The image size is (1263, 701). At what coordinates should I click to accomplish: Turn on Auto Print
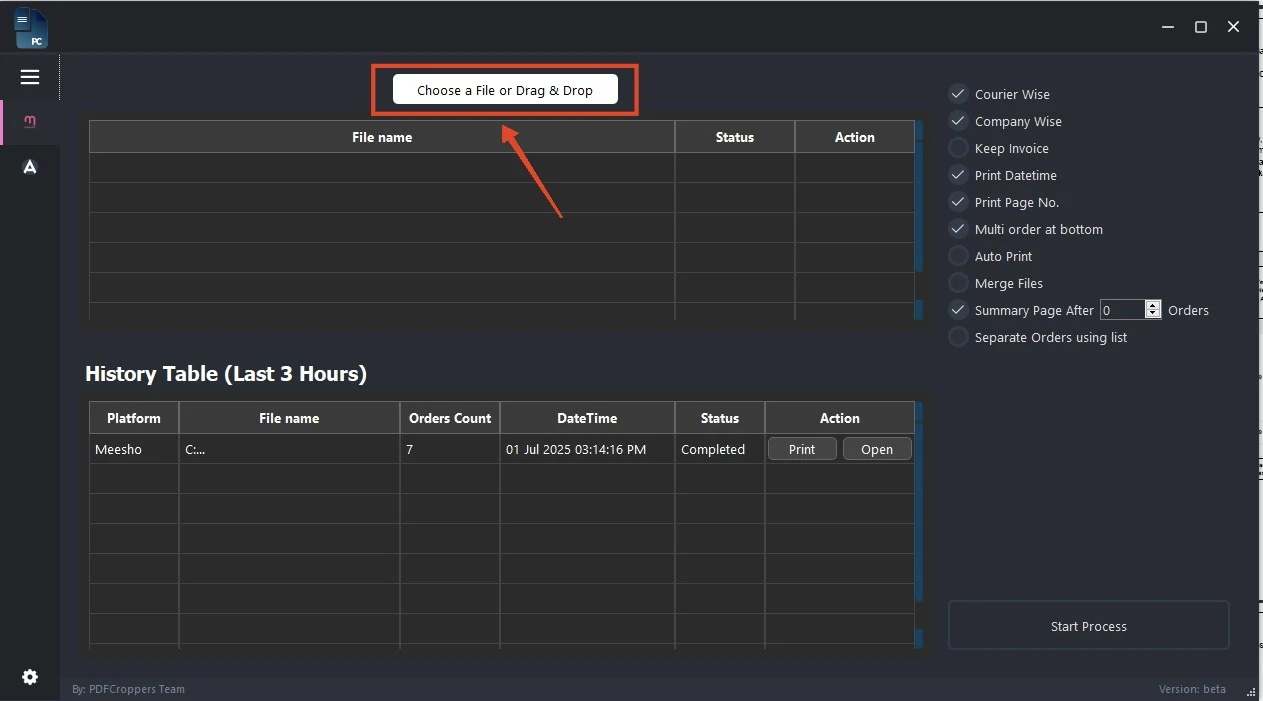tap(958, 256)
